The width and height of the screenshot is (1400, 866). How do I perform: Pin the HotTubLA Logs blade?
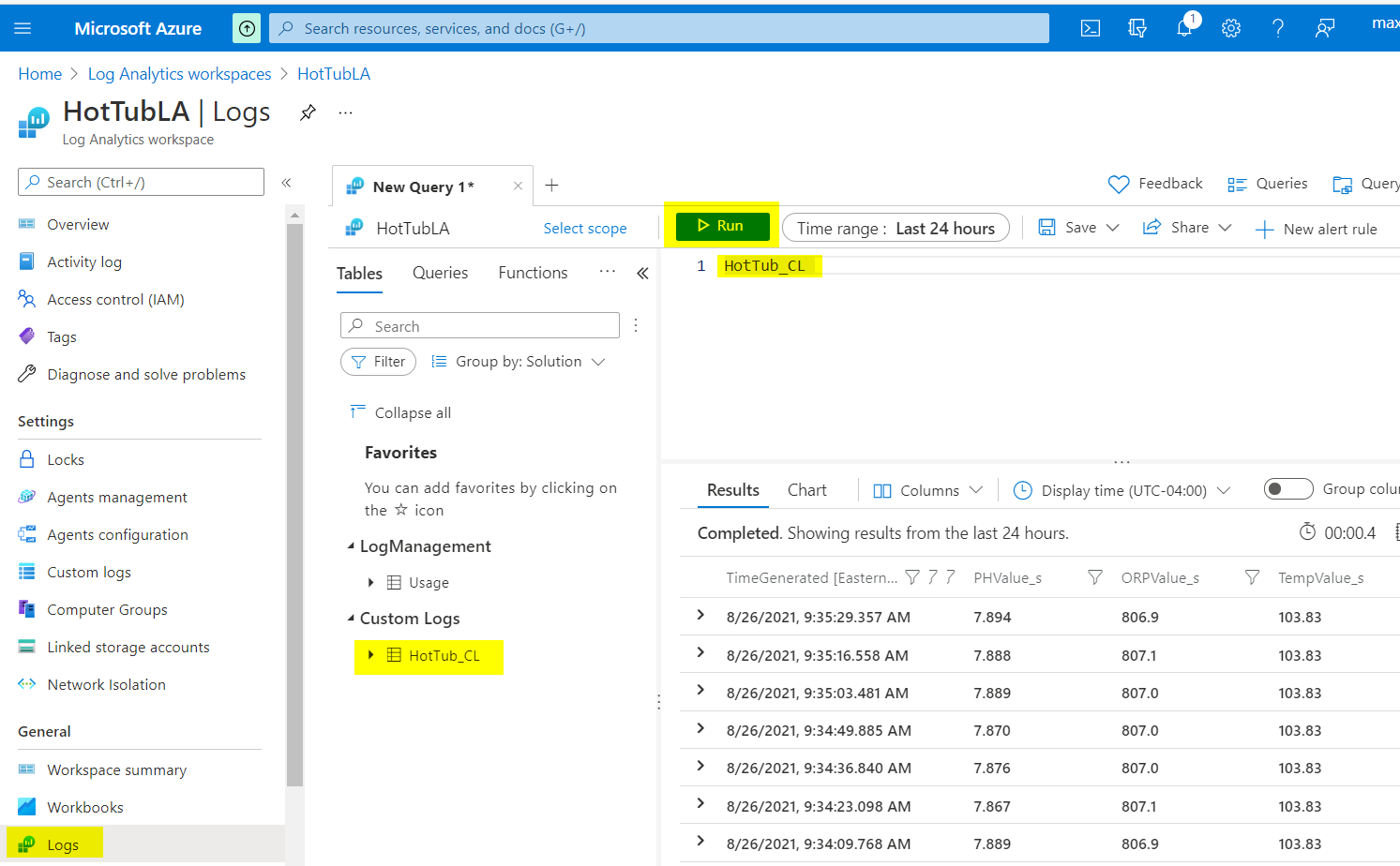(x=308, y=112)
